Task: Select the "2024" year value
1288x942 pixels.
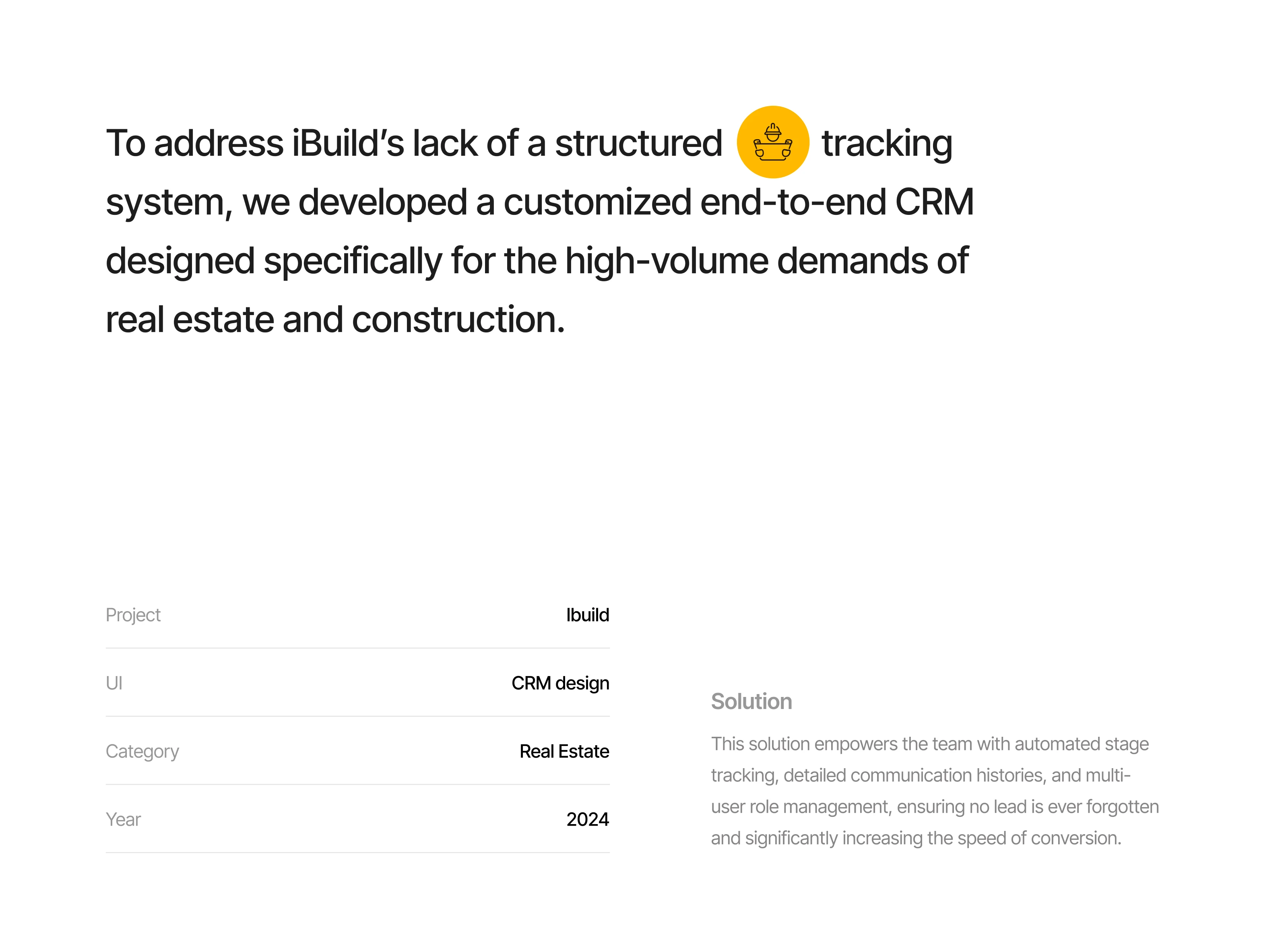Action: click(x=587, y=819)
